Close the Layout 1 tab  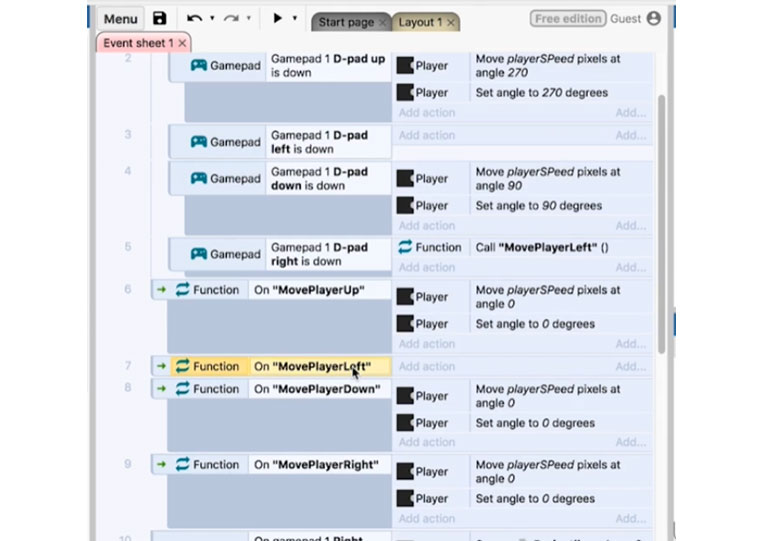[451, 22]
